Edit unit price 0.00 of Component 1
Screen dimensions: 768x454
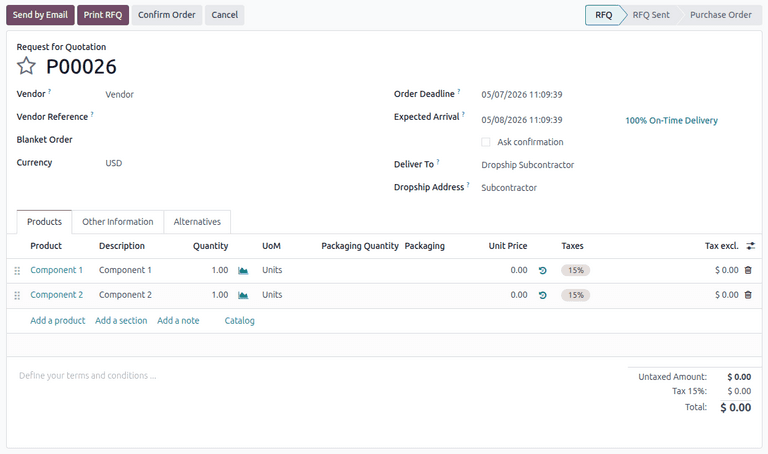(x=519, y=270)
